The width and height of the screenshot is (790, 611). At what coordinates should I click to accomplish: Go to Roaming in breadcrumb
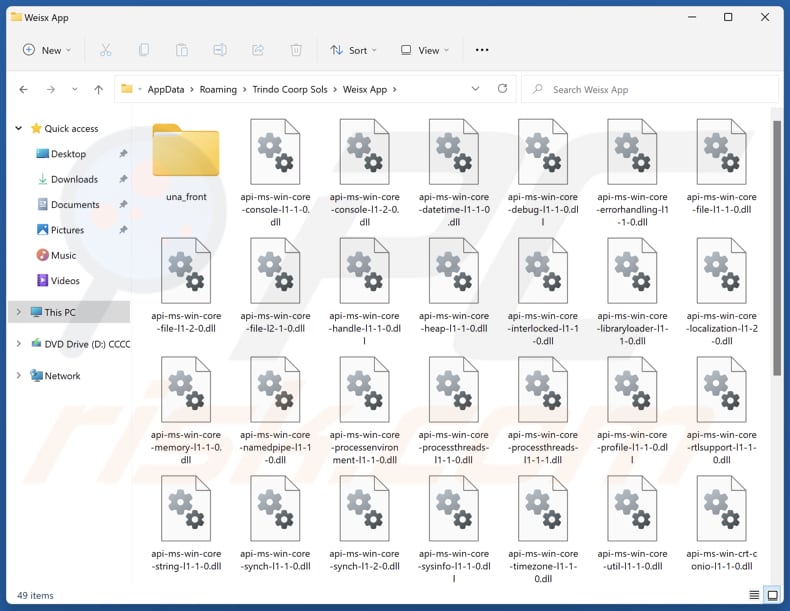point(218,90)
